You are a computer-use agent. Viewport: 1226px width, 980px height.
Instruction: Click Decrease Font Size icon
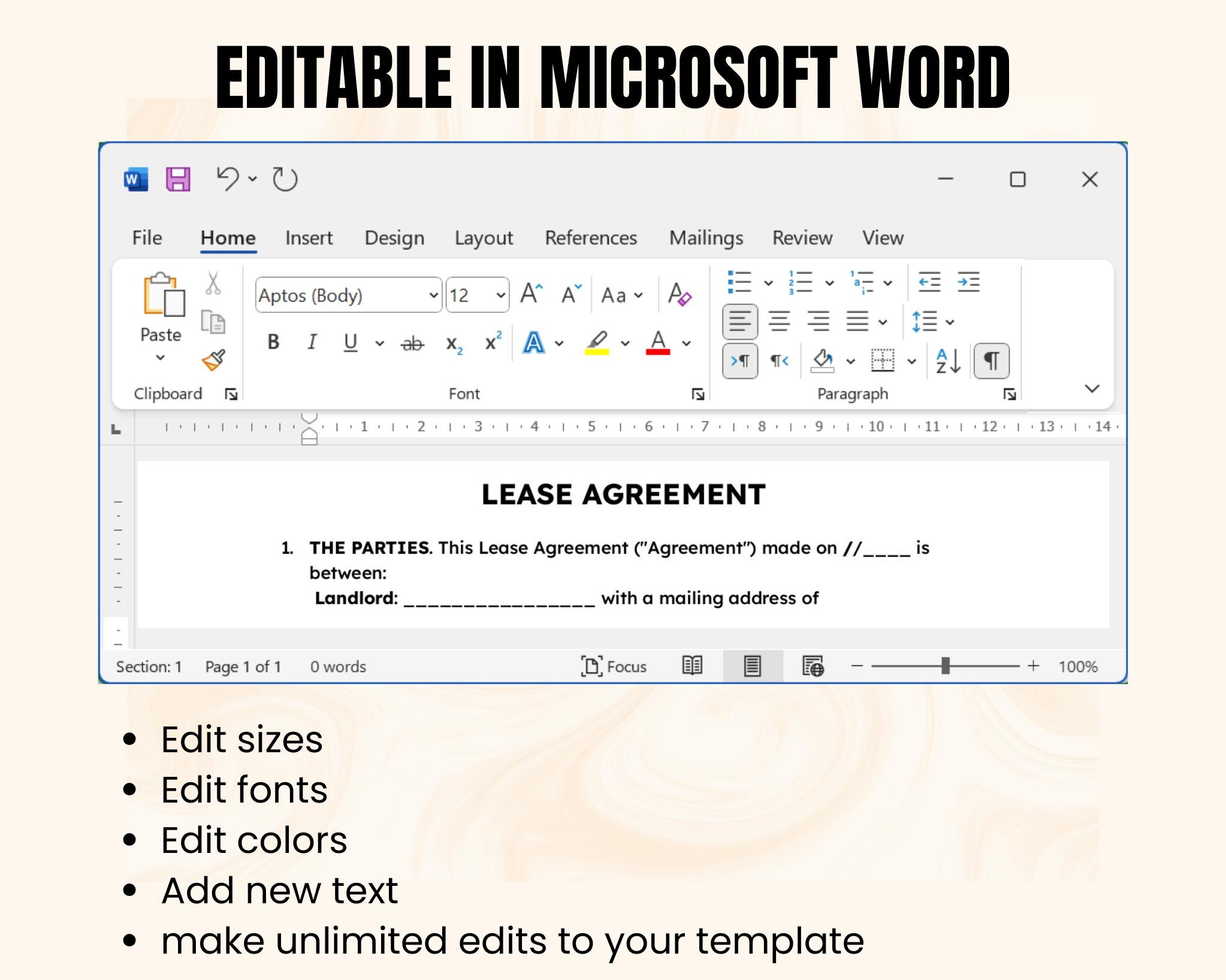tap(571, 294)
